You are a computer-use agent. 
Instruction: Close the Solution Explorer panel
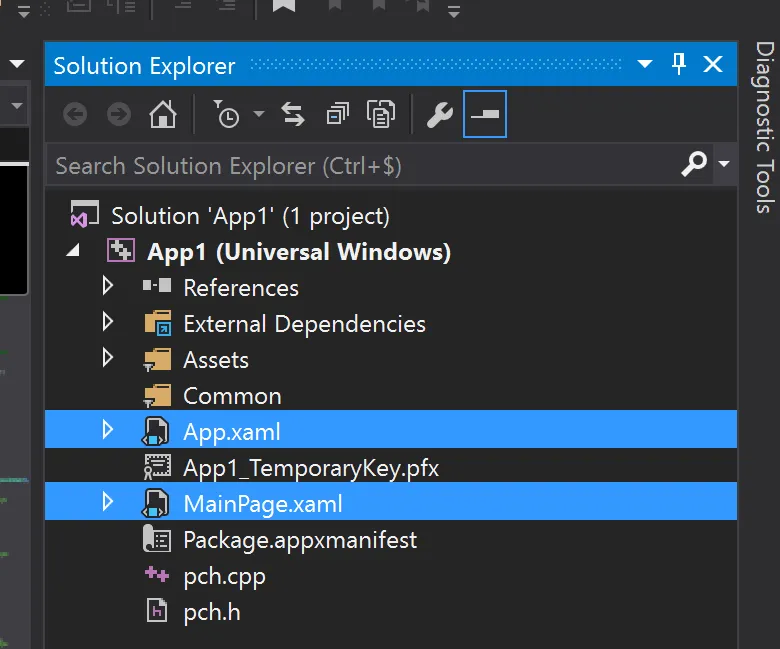pyautogui.click(x=713, y=64)
